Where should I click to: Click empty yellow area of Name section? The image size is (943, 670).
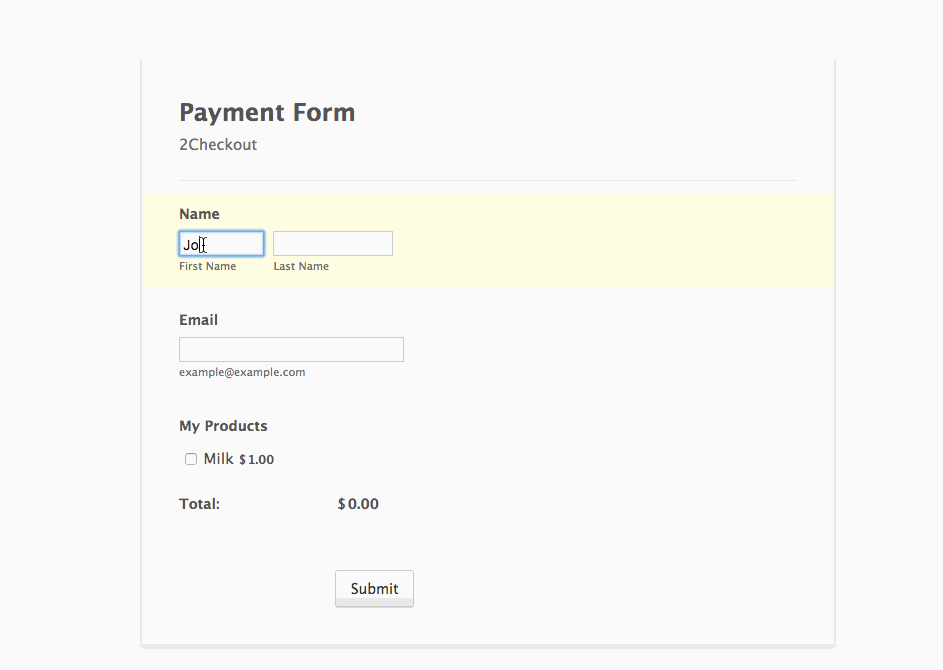click(600, 240)
